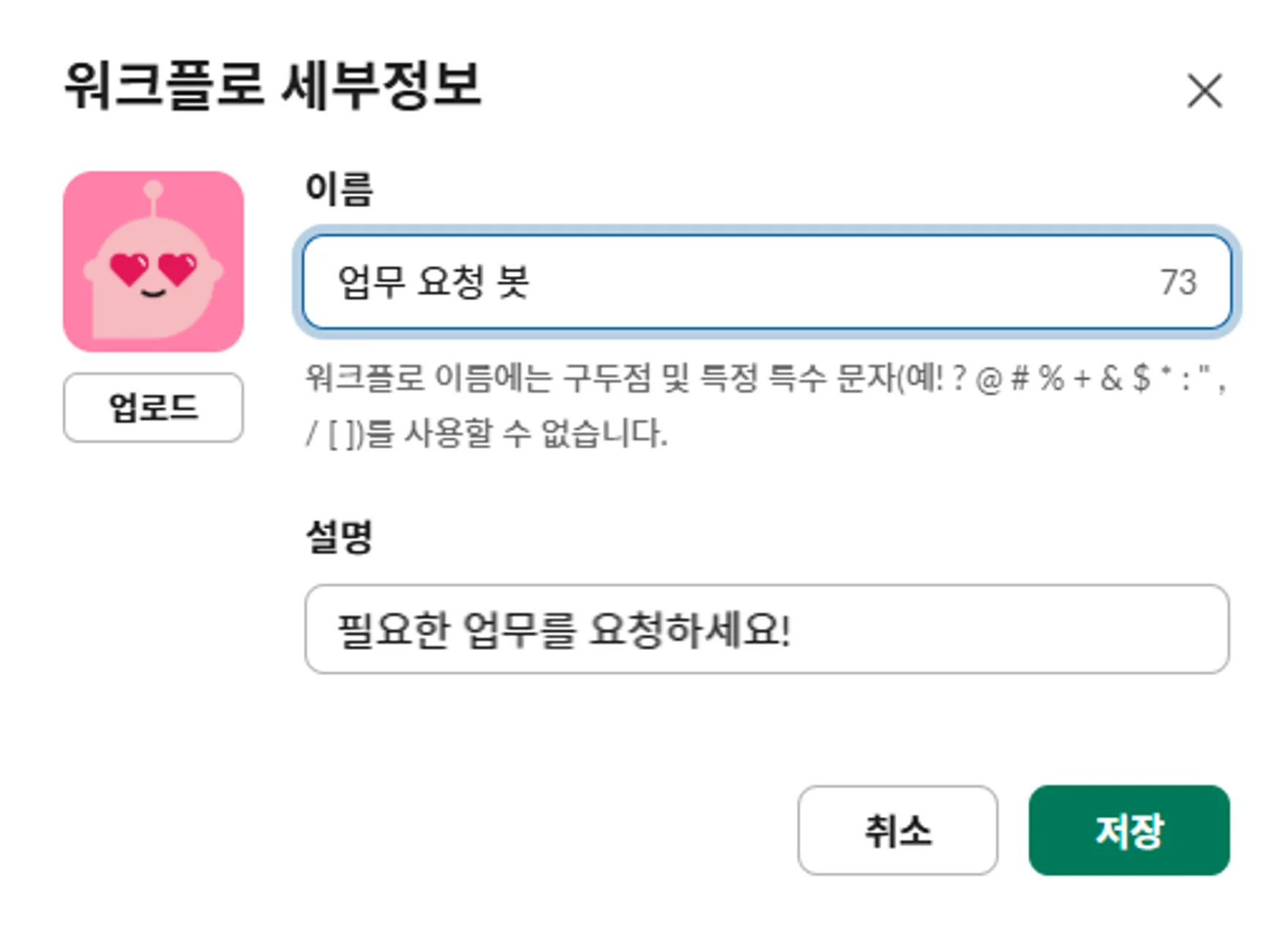The height and width of the screenshot is (926, 1288).
Task: Click the pink robot workflow icon
Action: [x=153, y=261]
